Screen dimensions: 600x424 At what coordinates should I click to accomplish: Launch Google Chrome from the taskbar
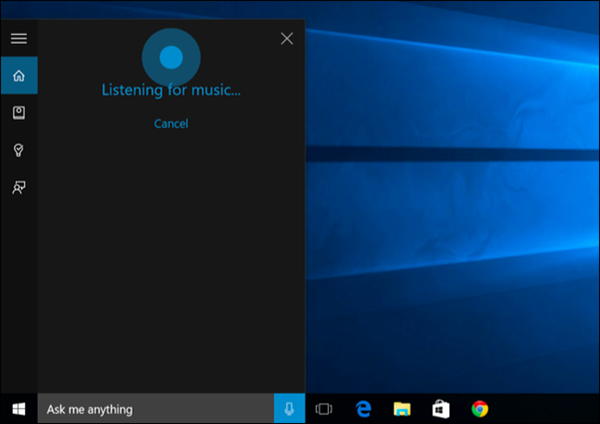coord(480,408)
